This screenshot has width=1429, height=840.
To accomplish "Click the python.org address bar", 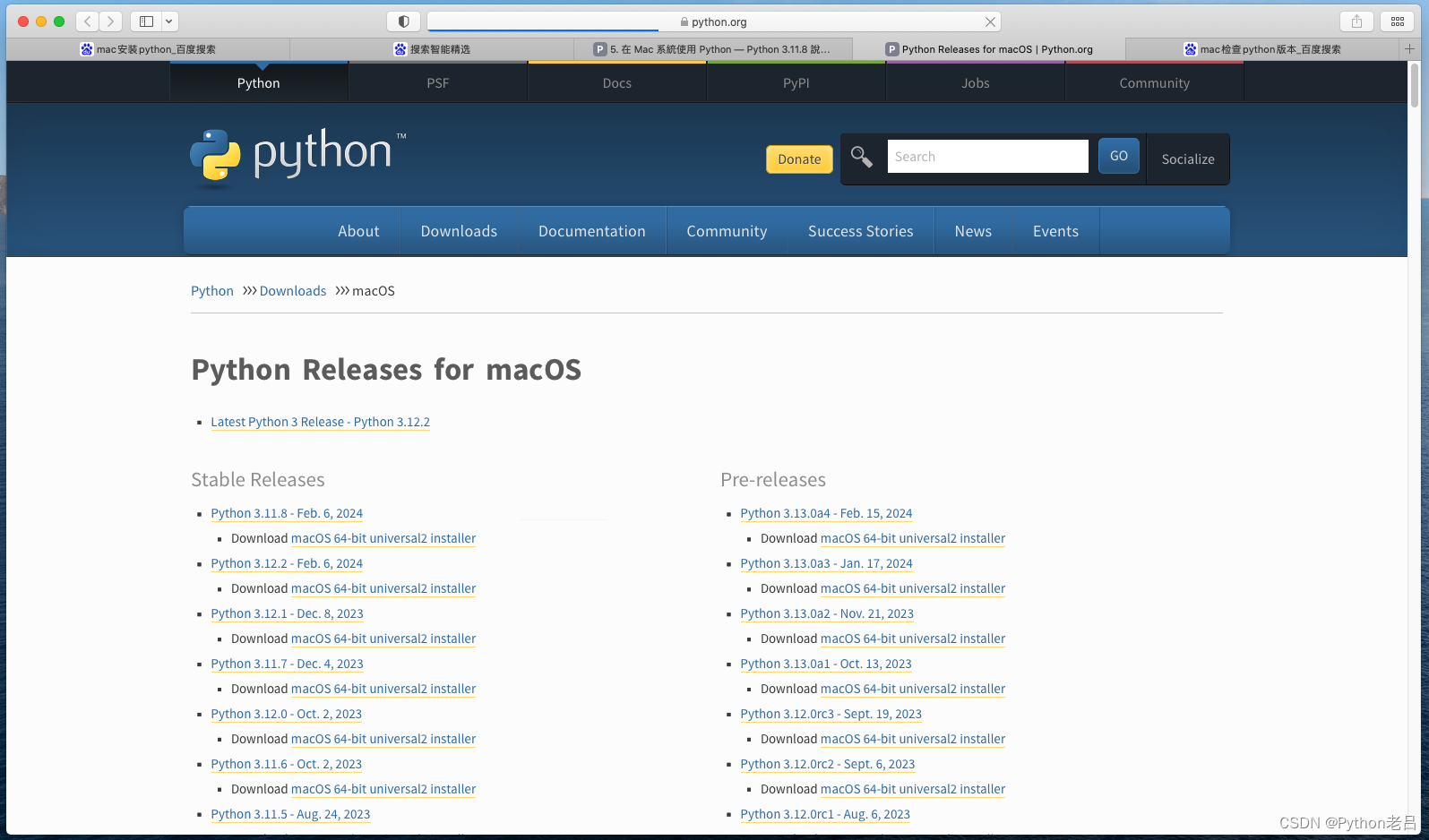I will (713, 21).
